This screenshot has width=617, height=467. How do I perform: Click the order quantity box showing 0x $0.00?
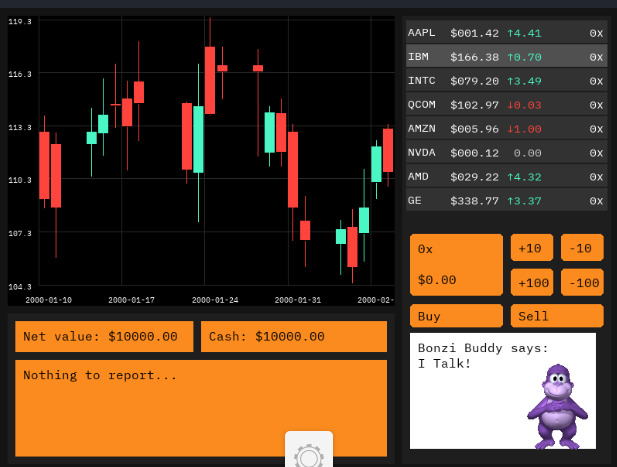[456, 265]
